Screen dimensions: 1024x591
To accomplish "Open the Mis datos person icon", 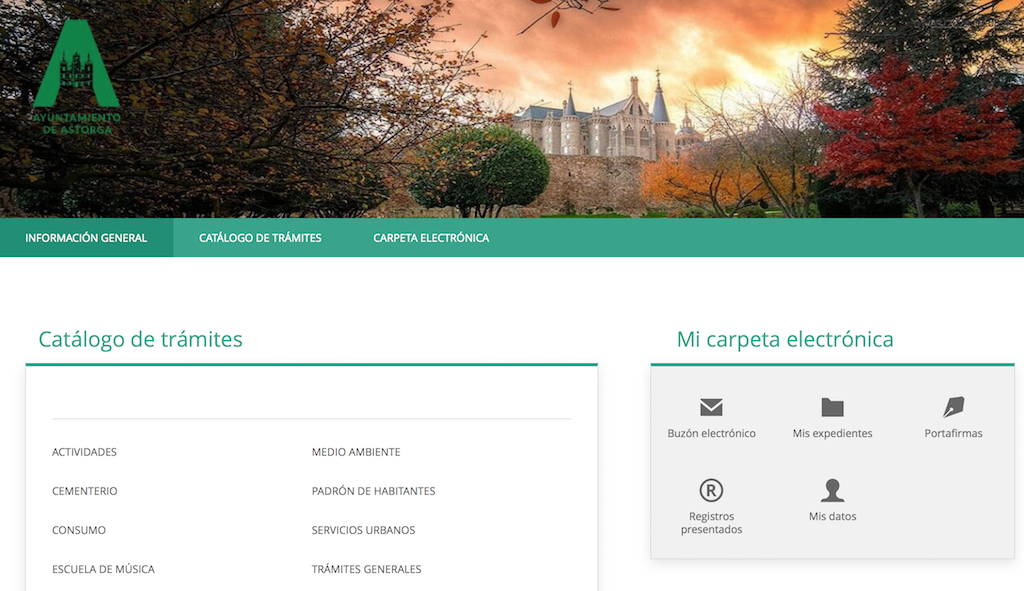I will (x=832, y=490).
